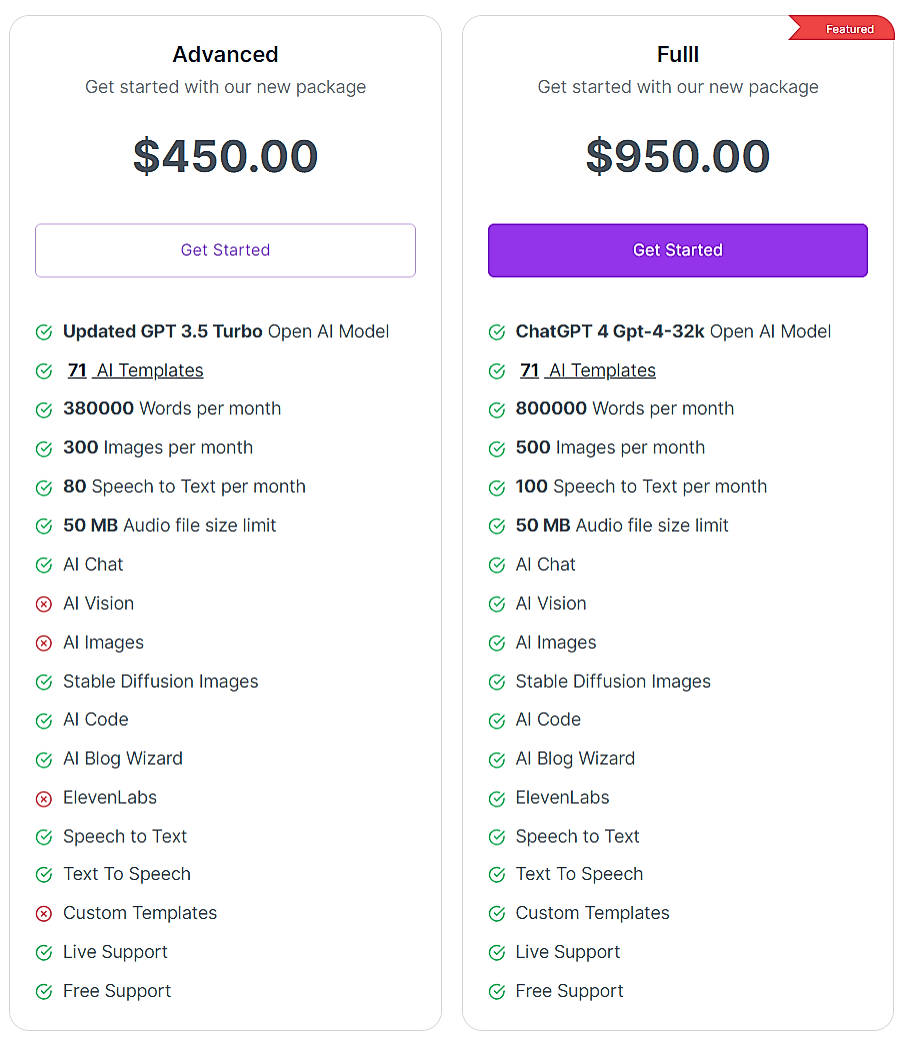
Task: Click red X icon beside Custom Templates in Advanced
Action: click(44, 914)
